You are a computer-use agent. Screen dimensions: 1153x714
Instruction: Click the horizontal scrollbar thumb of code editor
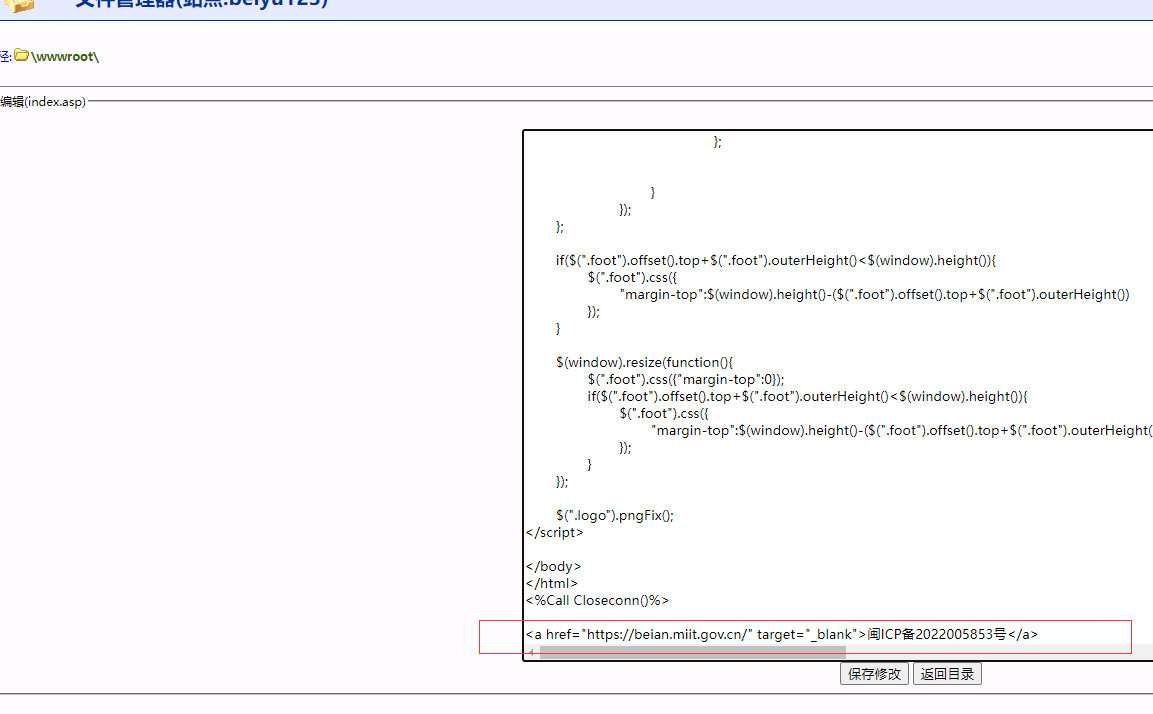pos(693,652)
